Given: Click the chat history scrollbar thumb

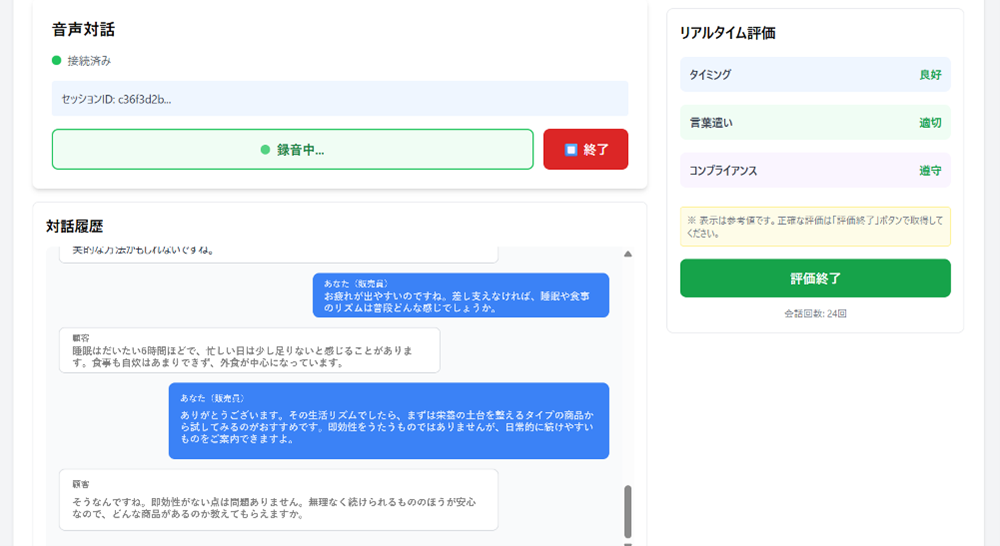Looking at the screenshot, I should pyautogui.click(x=628, y=512).
